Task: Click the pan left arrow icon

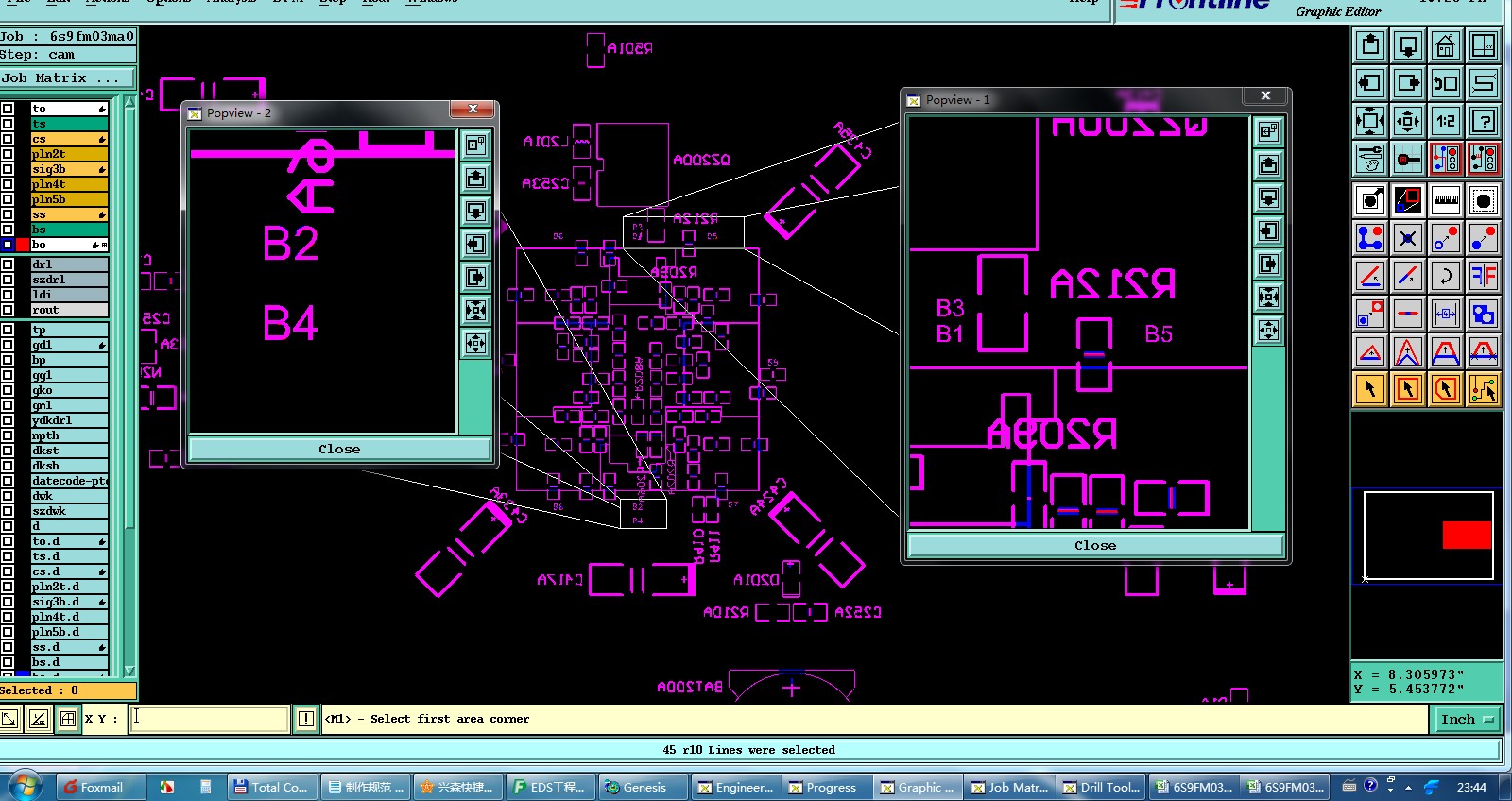Action: (x=1370, y=83)
